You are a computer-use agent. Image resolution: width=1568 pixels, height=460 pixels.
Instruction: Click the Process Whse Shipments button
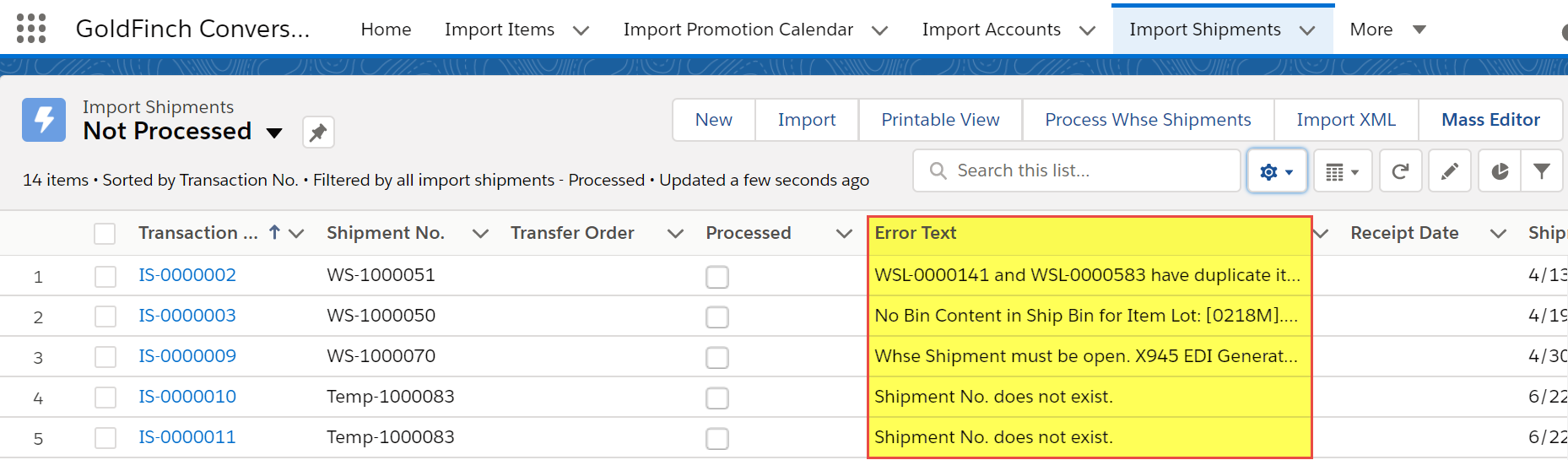tap(1148, 120)
